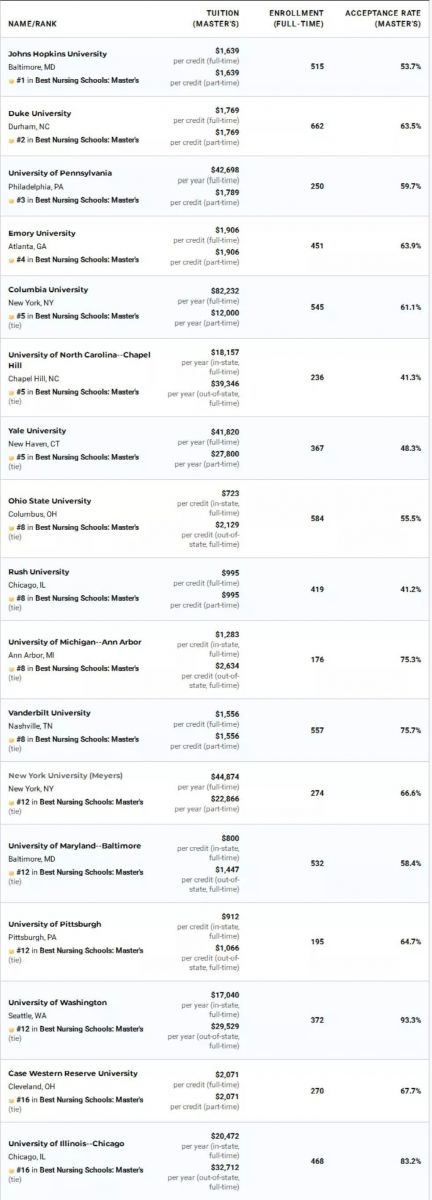
Task: Open the Johns Hopkins University link
Action: [x=57, y=53]
